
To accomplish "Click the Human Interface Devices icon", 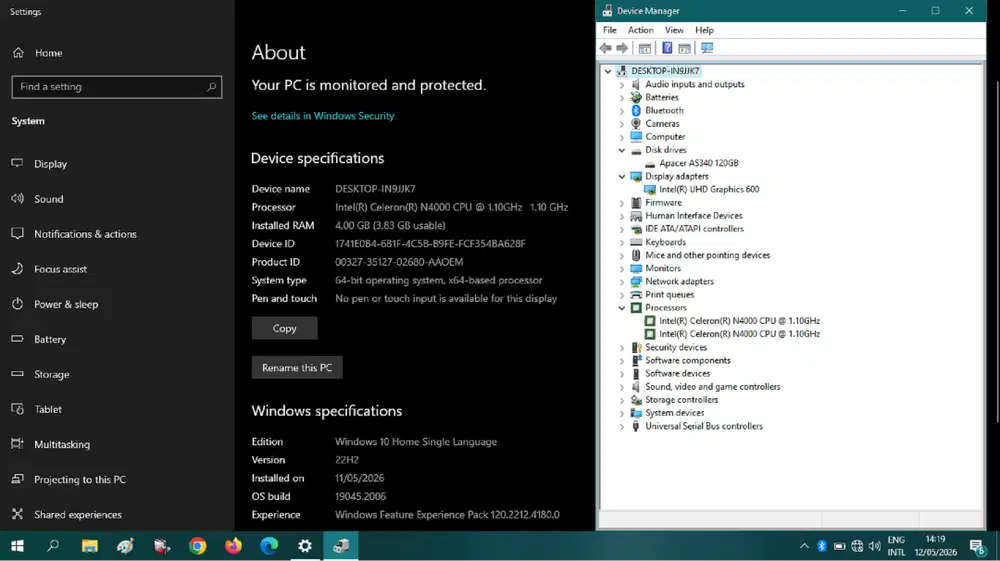I will [x=636, y=215].
